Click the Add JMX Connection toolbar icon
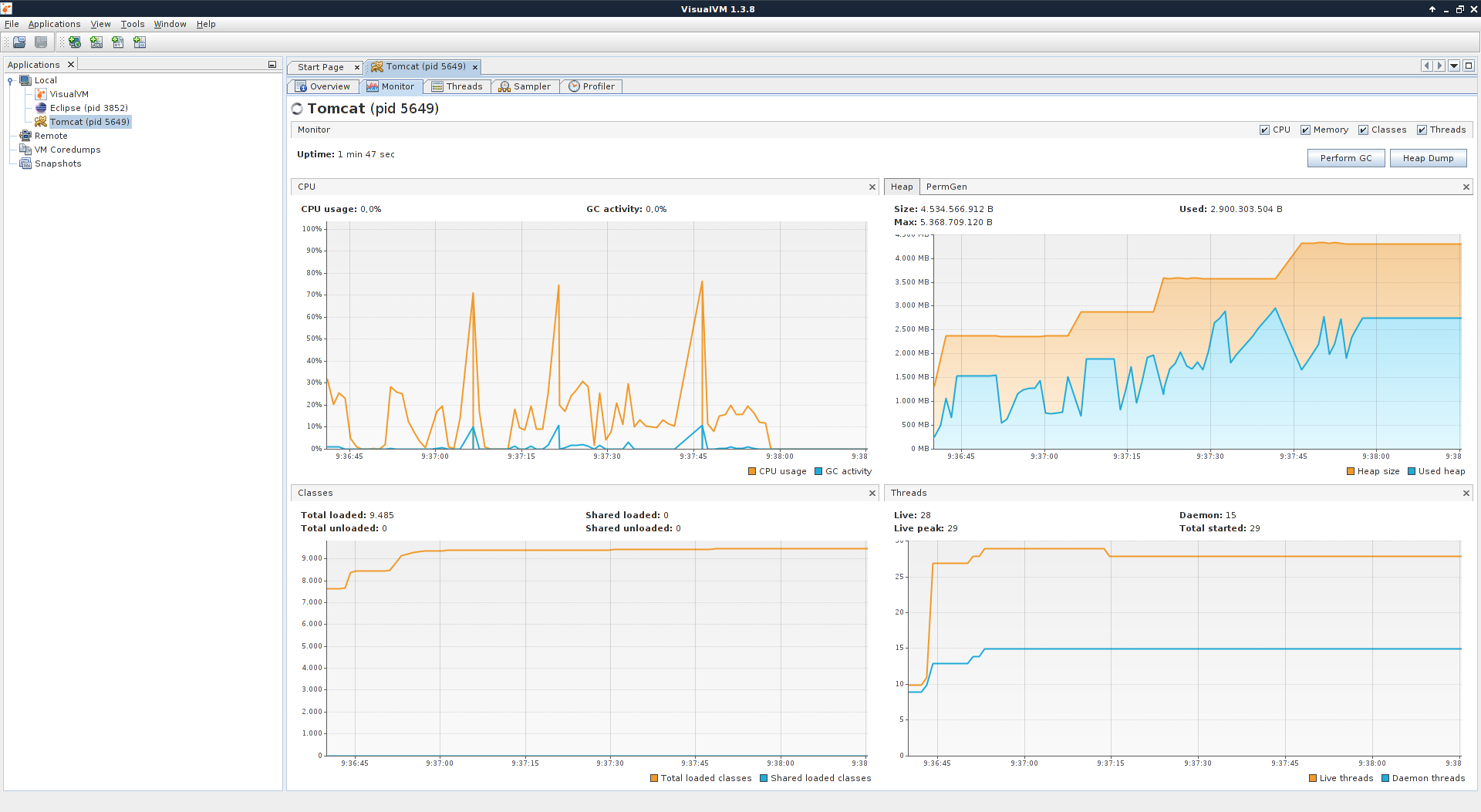This screenshot has height=812, width=1481. coord(96,42)
